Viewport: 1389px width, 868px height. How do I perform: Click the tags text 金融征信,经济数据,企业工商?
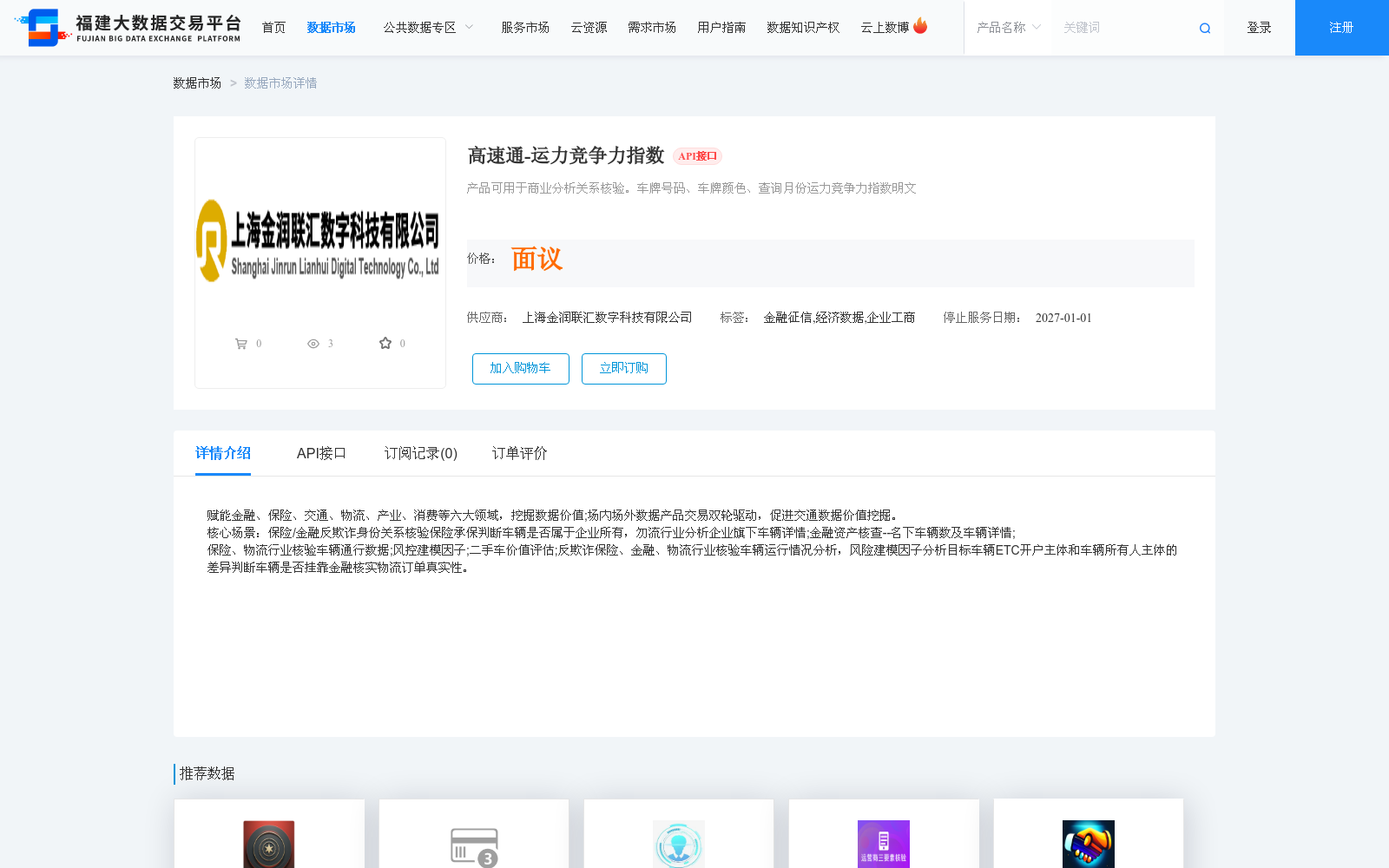tap(839, 318)
